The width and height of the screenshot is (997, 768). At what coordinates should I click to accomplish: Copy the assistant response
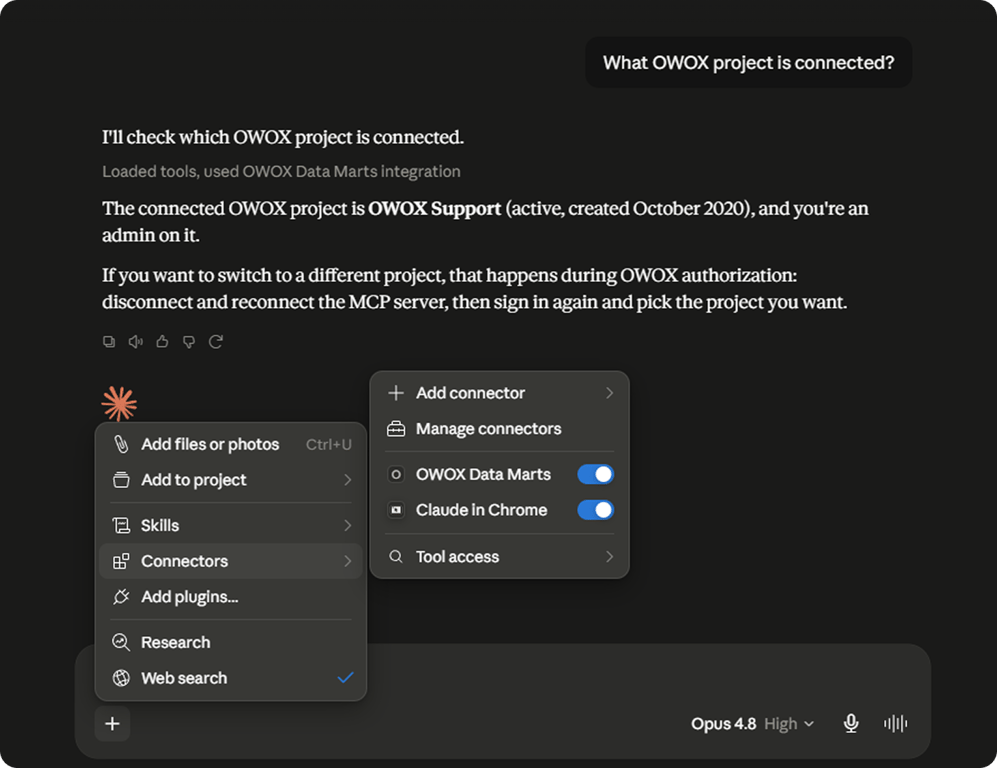pyautogui.click(x=109, y=342)
